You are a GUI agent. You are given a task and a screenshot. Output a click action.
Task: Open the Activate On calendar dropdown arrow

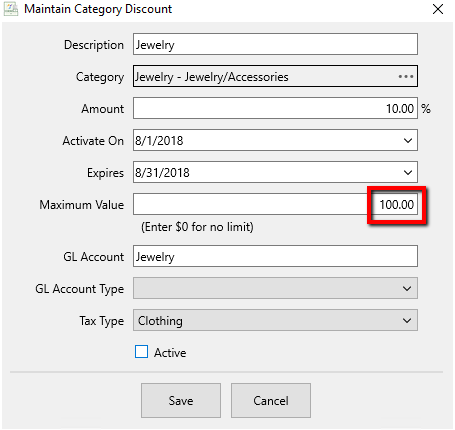pos(408,141)
